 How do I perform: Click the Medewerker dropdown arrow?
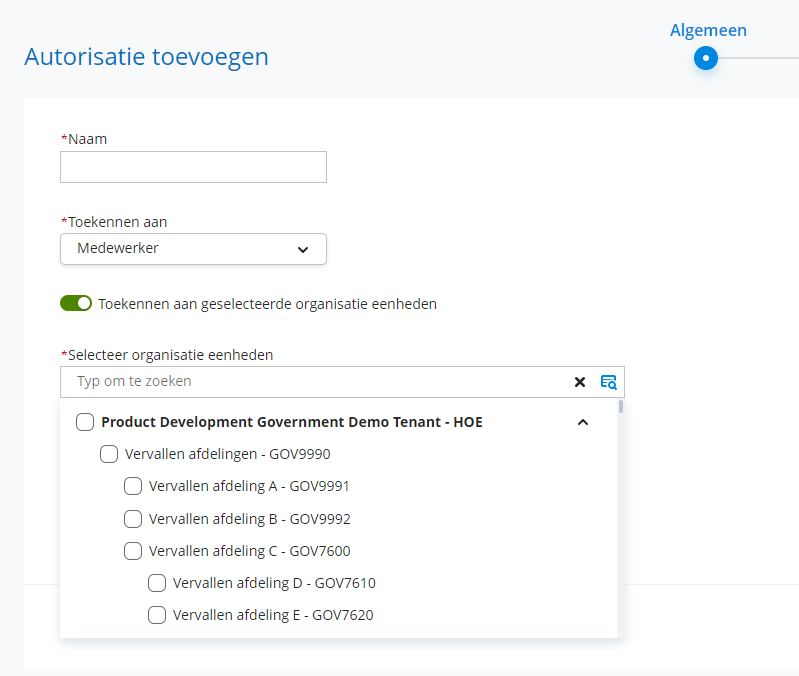[303, 250]
